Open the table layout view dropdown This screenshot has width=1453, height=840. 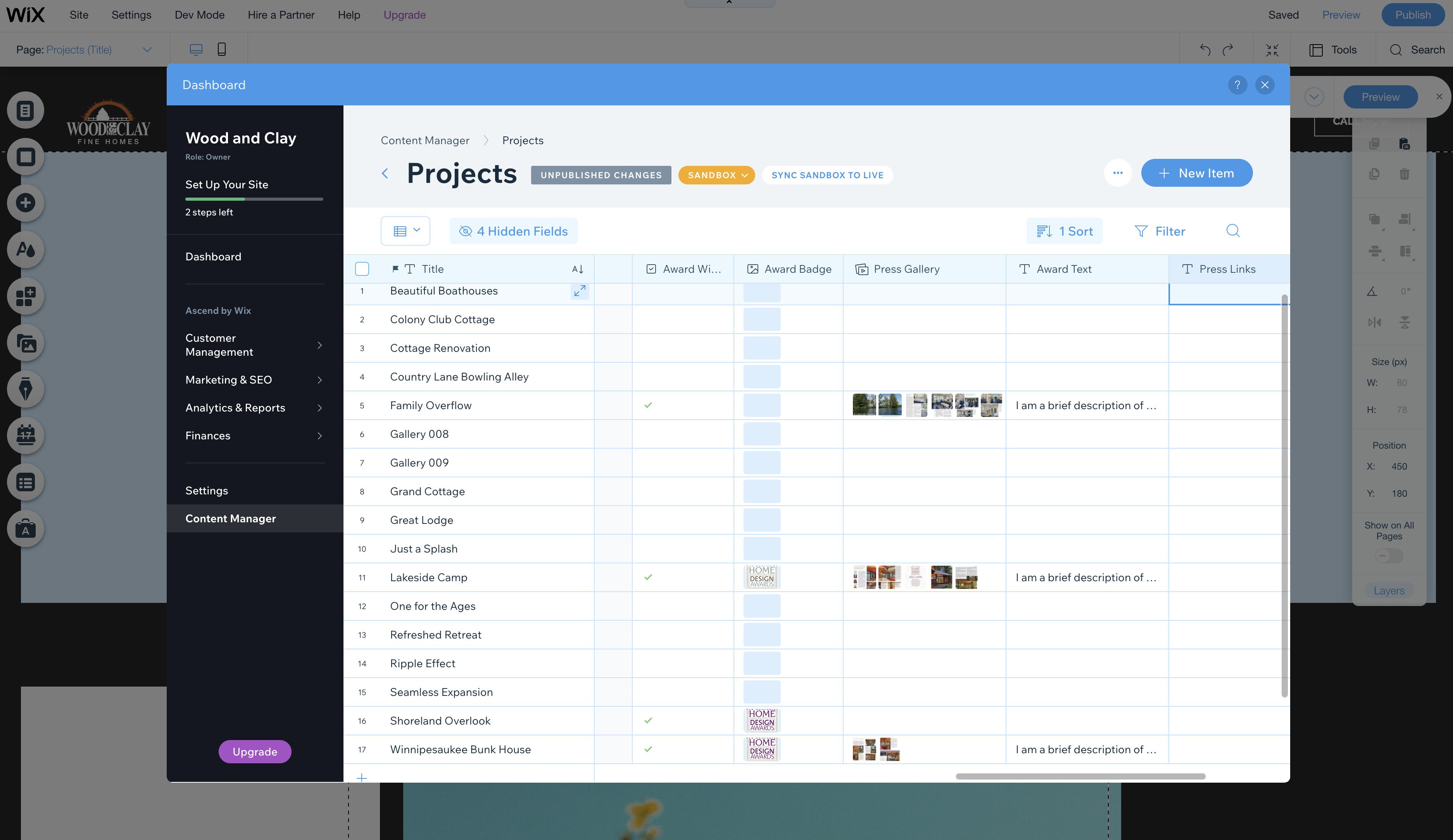coord(406,231)
